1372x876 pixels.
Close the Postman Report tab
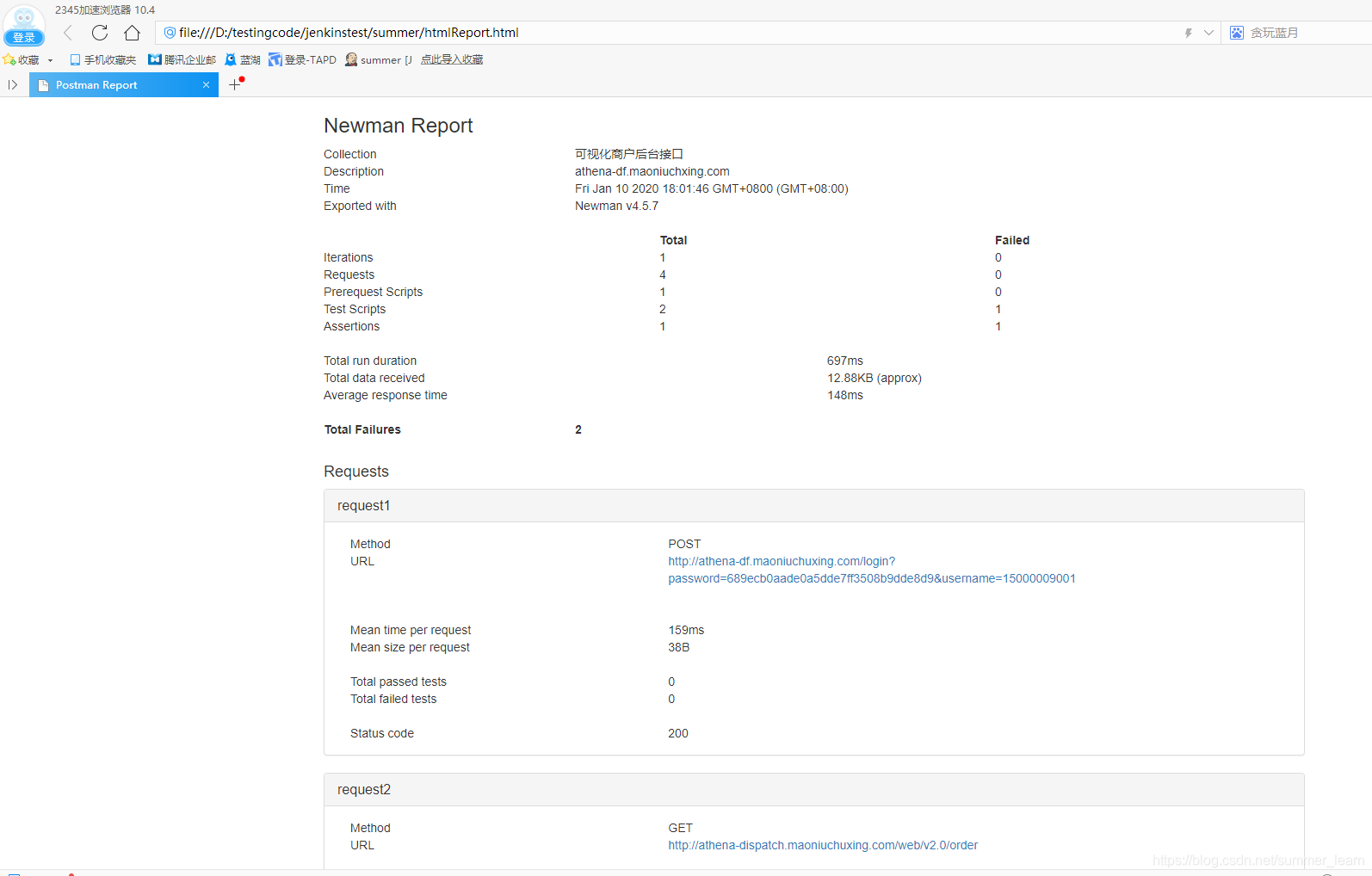206,84
